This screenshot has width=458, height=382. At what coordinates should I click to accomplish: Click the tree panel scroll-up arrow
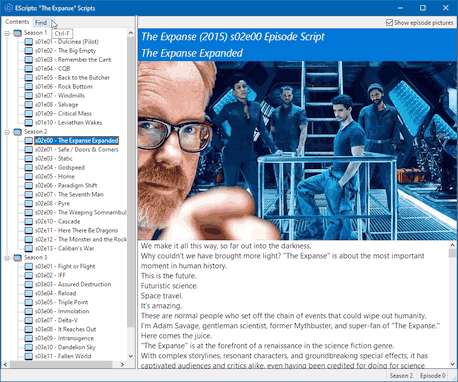[131, 33]
